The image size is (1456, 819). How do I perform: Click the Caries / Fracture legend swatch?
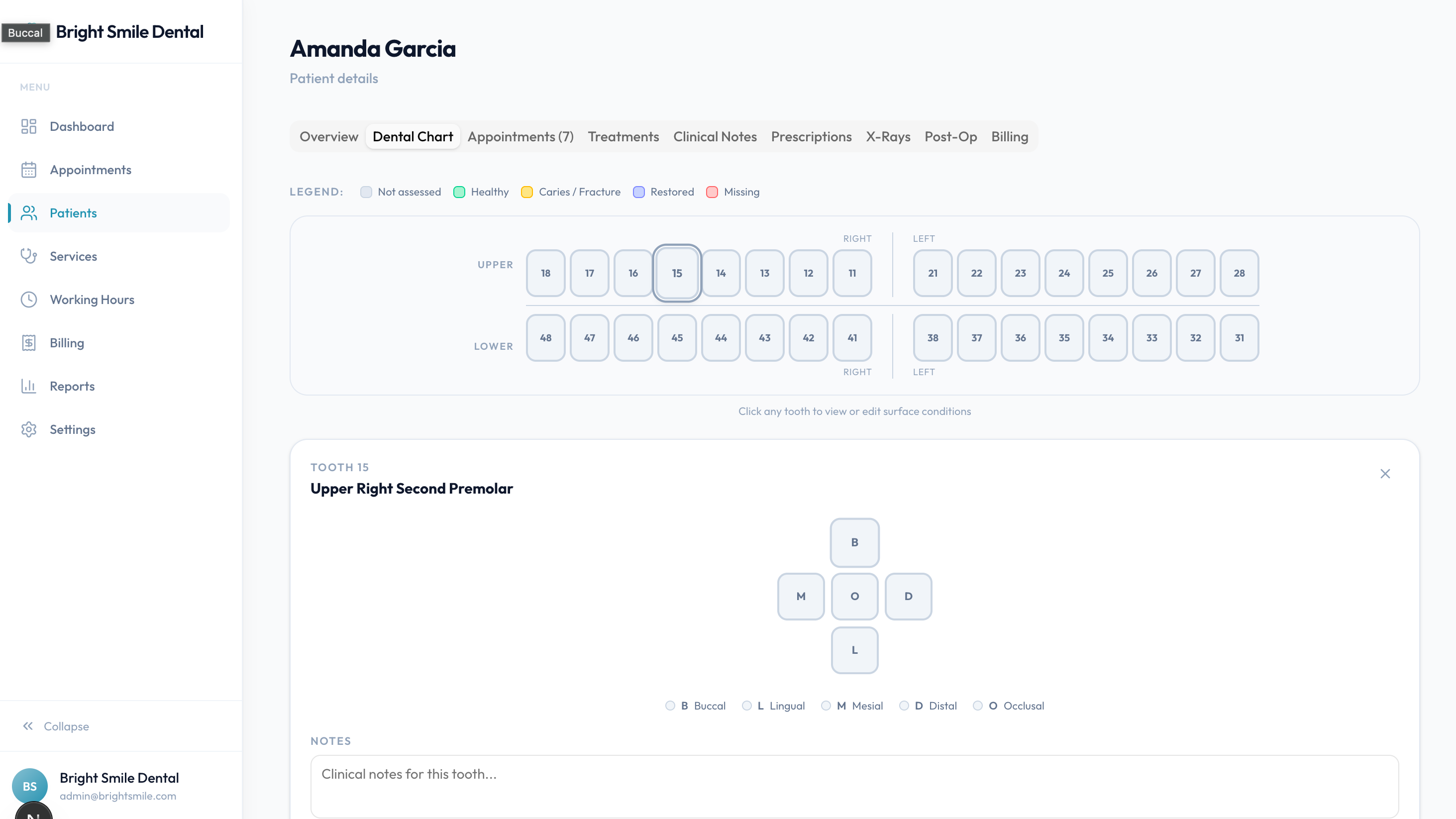pyautogui.click(x=527, y=192)
